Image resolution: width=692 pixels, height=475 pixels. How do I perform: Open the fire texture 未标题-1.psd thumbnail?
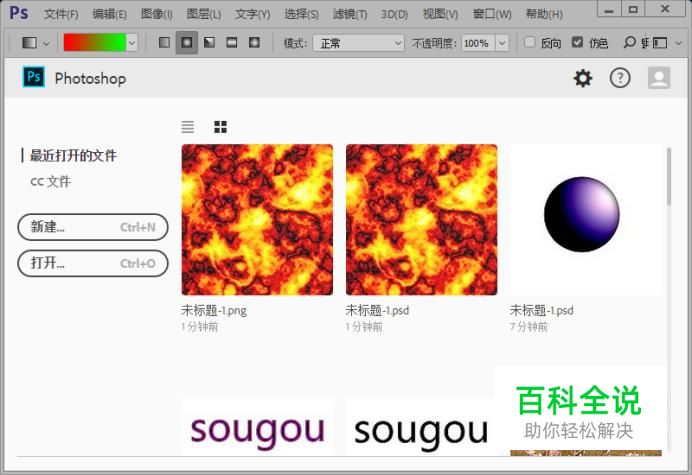point(421,219)
